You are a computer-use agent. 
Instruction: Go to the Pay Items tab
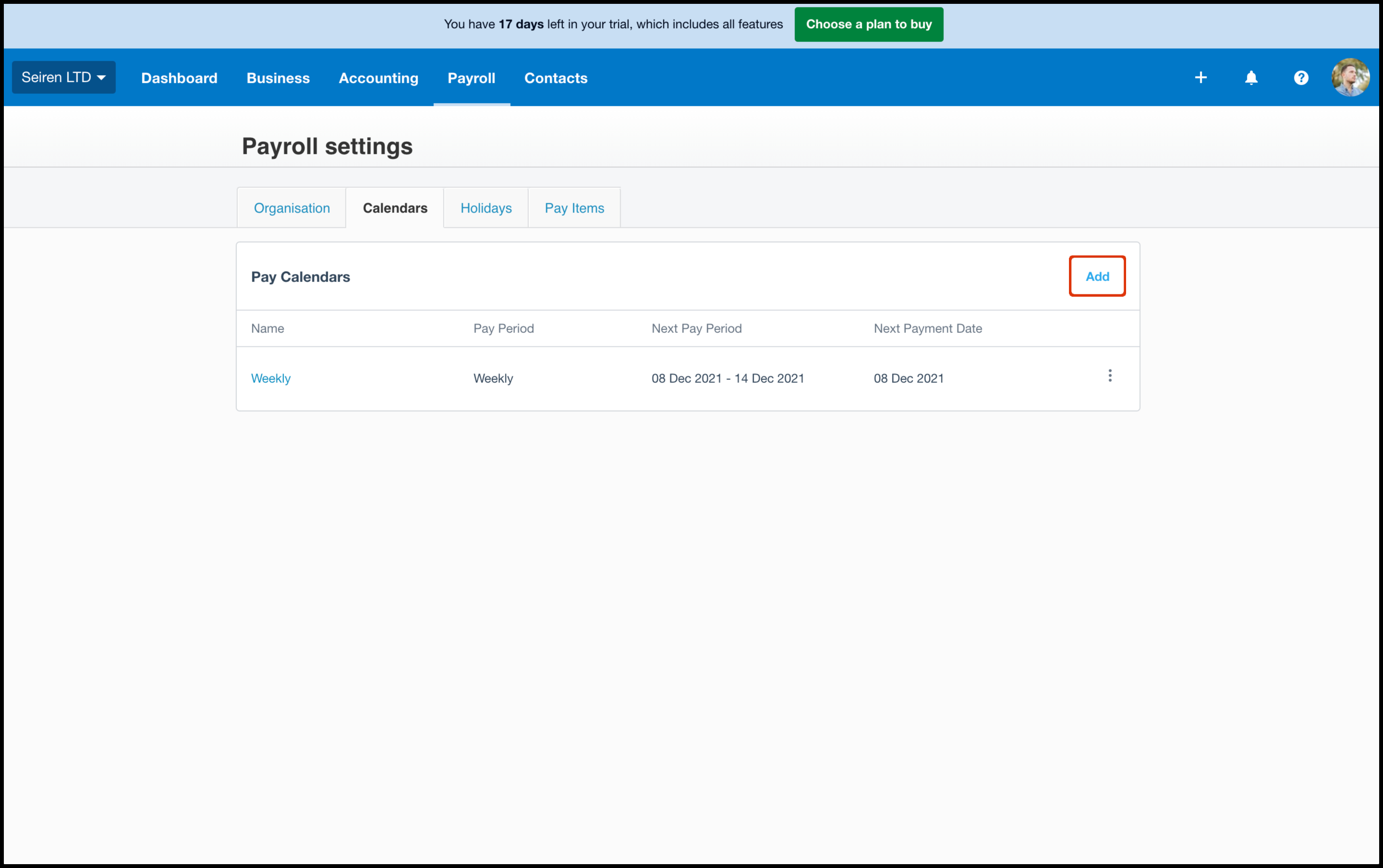tap(574, 208)
